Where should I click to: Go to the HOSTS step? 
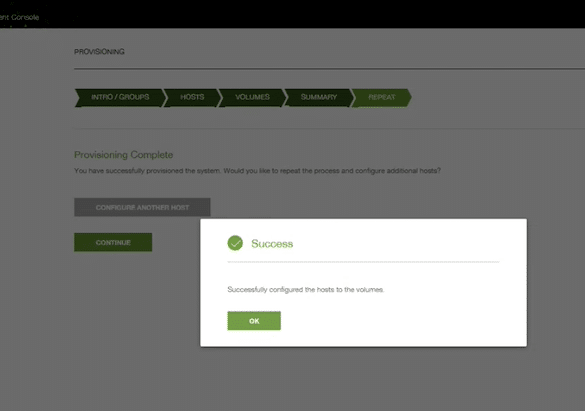192,97
